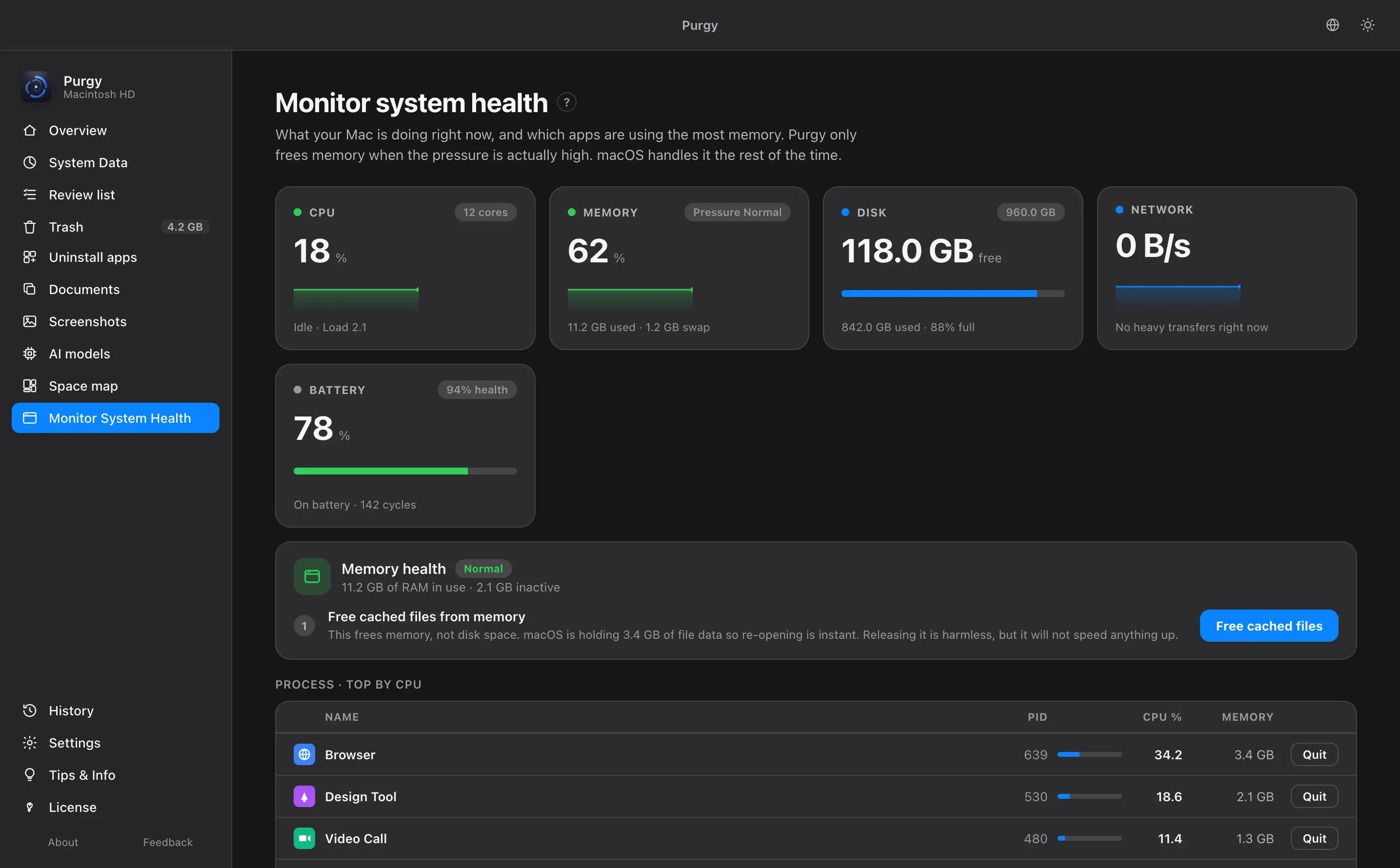Go to System Data label in sidebar
The image size is (1400, 868).
tap(88, 162)
